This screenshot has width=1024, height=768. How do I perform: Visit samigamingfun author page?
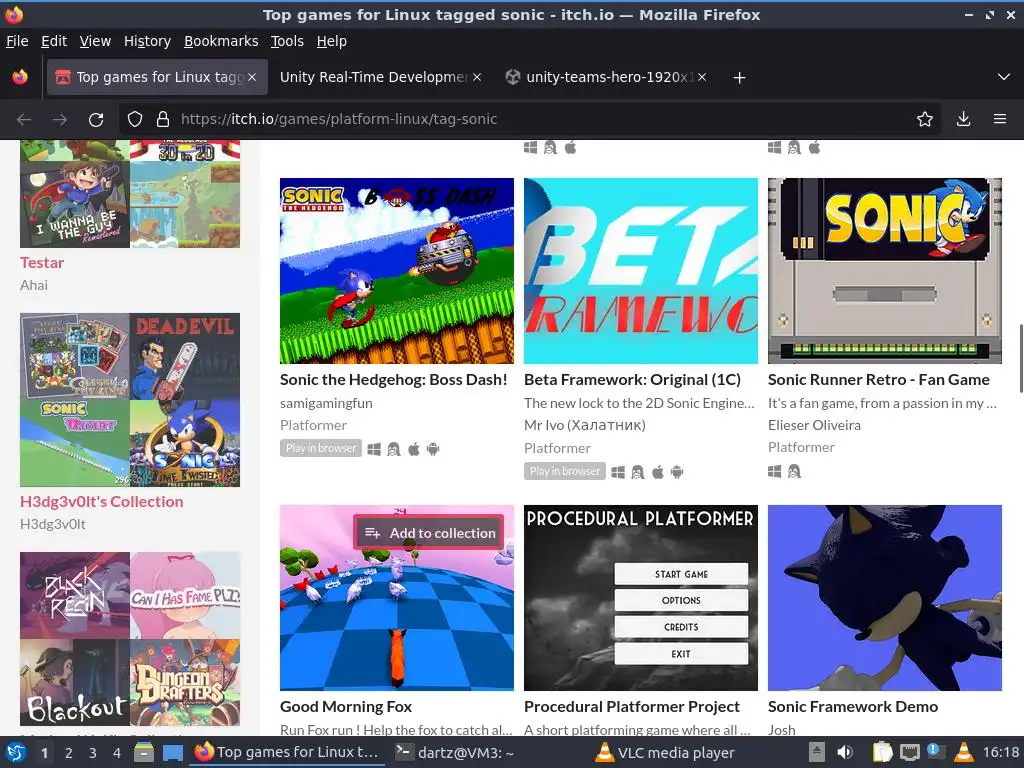coord(326,403)
